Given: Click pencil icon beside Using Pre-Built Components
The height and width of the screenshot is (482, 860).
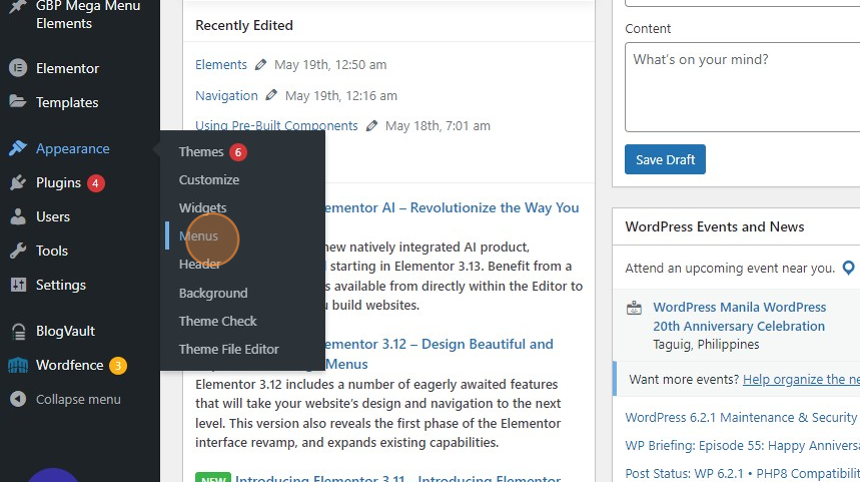Looking at the screenshot, I should 371,126.
